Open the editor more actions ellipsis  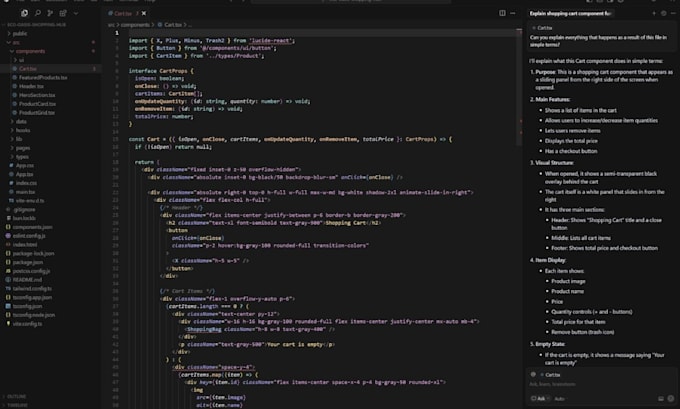point(513,13)
